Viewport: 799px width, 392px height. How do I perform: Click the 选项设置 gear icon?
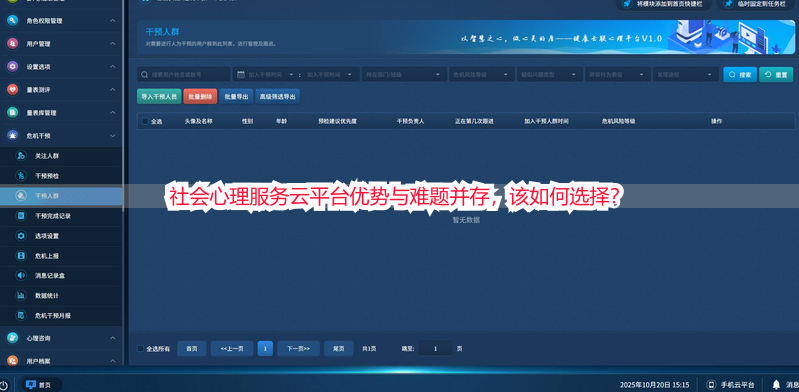(x=21, y=236)
